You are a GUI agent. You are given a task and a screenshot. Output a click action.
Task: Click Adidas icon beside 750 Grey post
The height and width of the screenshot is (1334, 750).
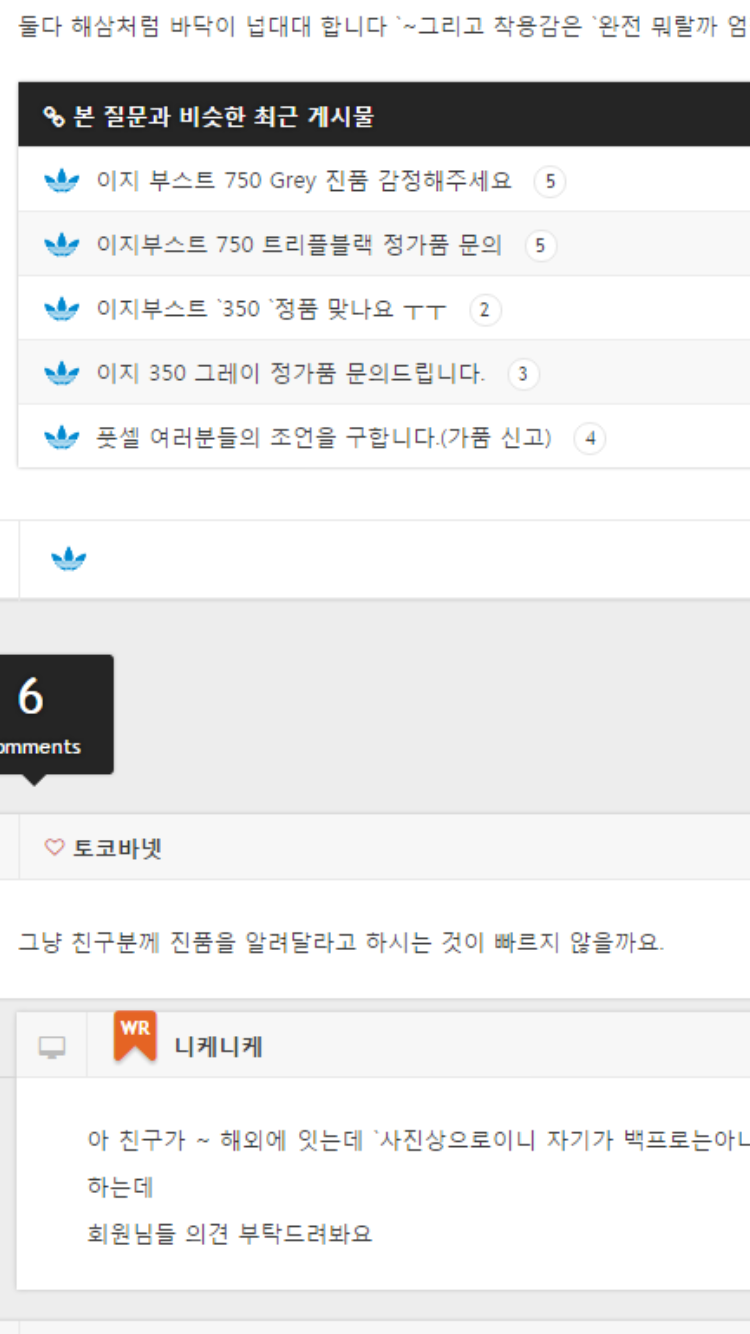[x=62, y=181]
